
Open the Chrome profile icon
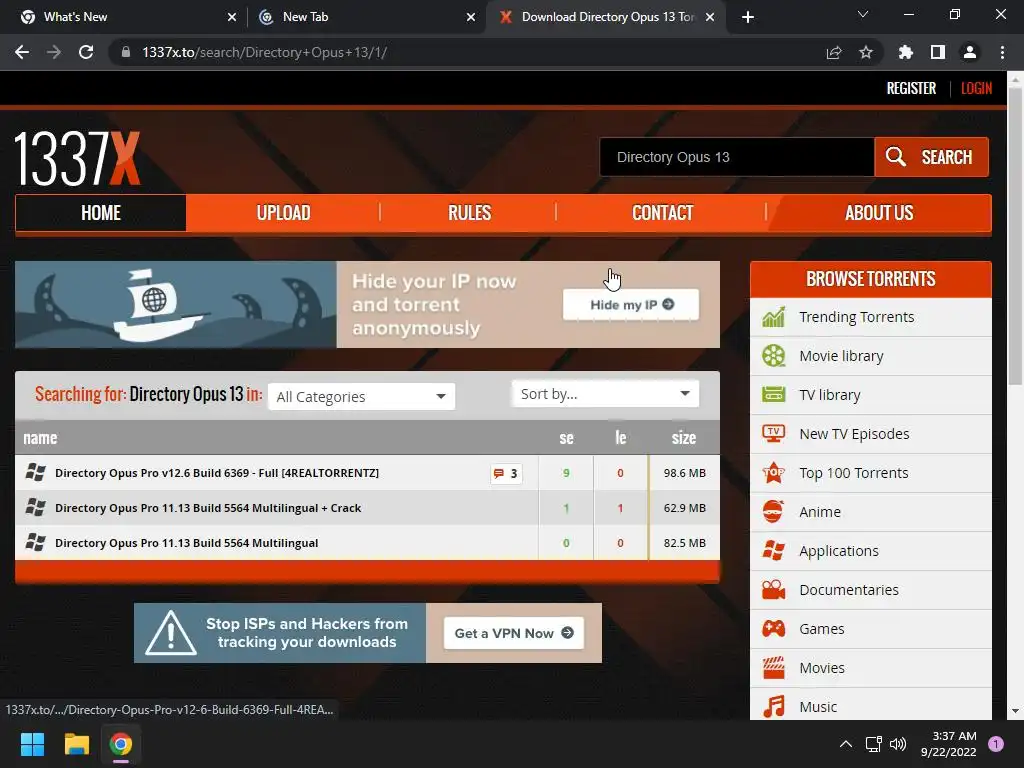(x=970, y=52)
